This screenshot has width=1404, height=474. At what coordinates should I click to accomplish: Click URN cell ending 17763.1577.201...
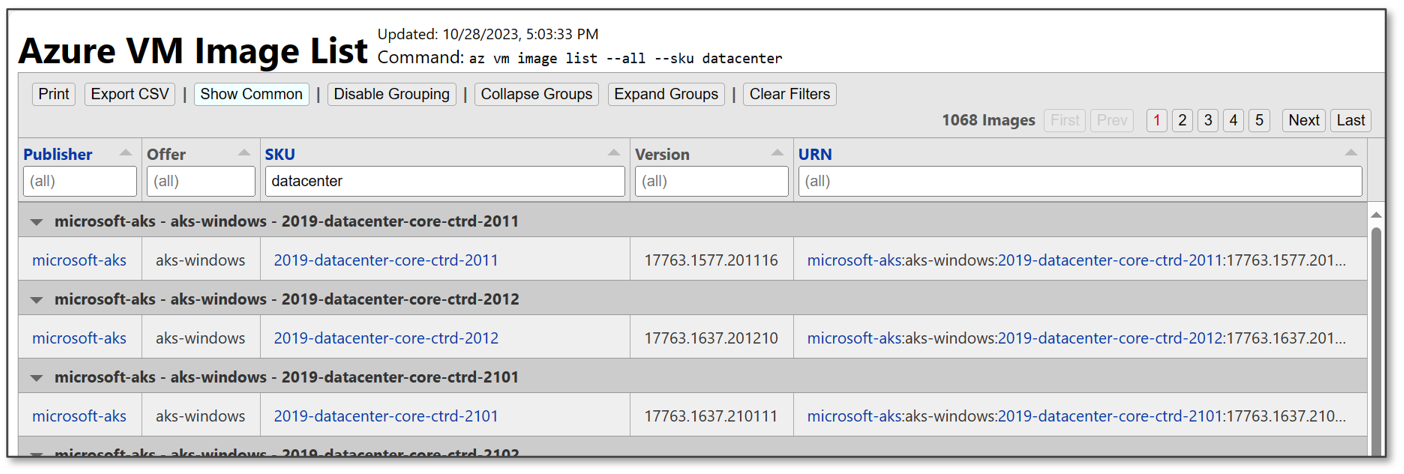pyautogui.click(x=1080, y=260)
